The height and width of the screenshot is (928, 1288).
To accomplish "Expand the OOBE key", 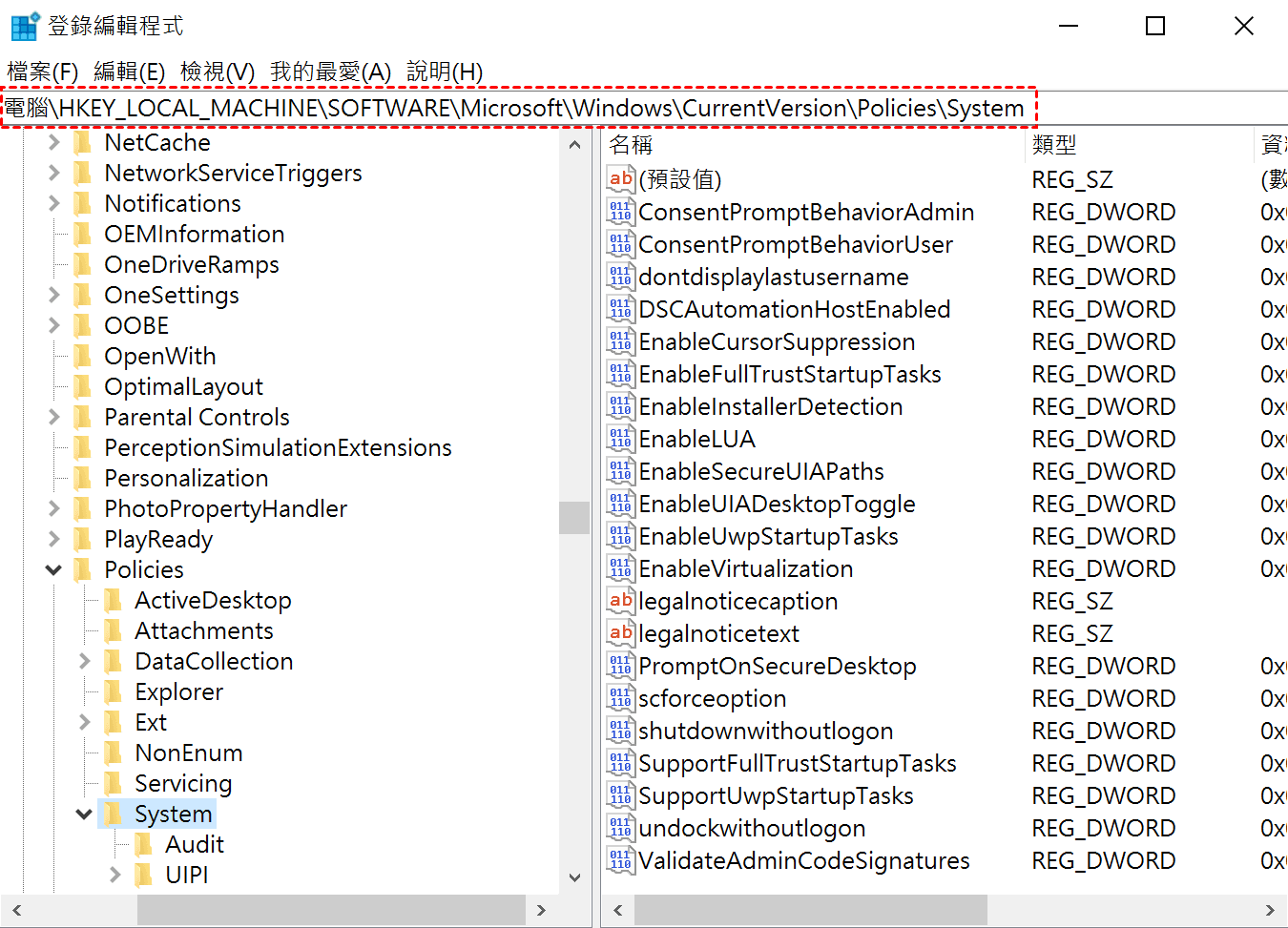I will [54, 326].
